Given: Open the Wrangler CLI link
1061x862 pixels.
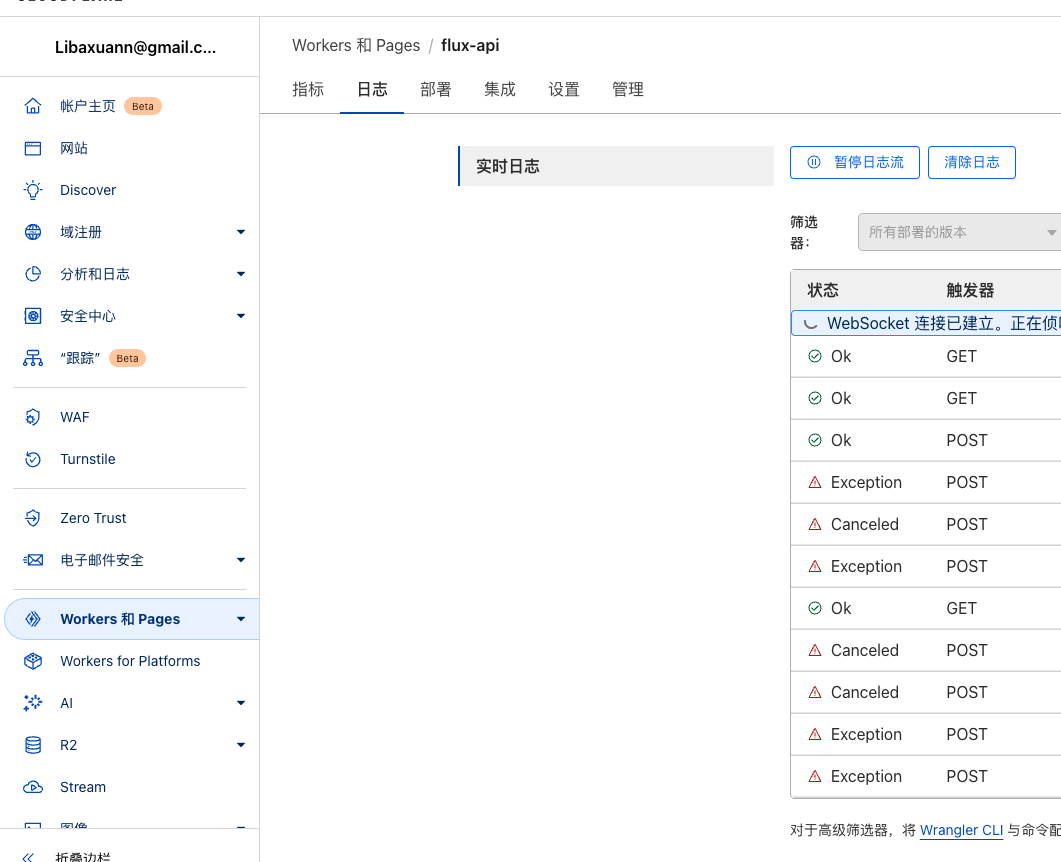Looking at the screenshot, I should [961, 829].
